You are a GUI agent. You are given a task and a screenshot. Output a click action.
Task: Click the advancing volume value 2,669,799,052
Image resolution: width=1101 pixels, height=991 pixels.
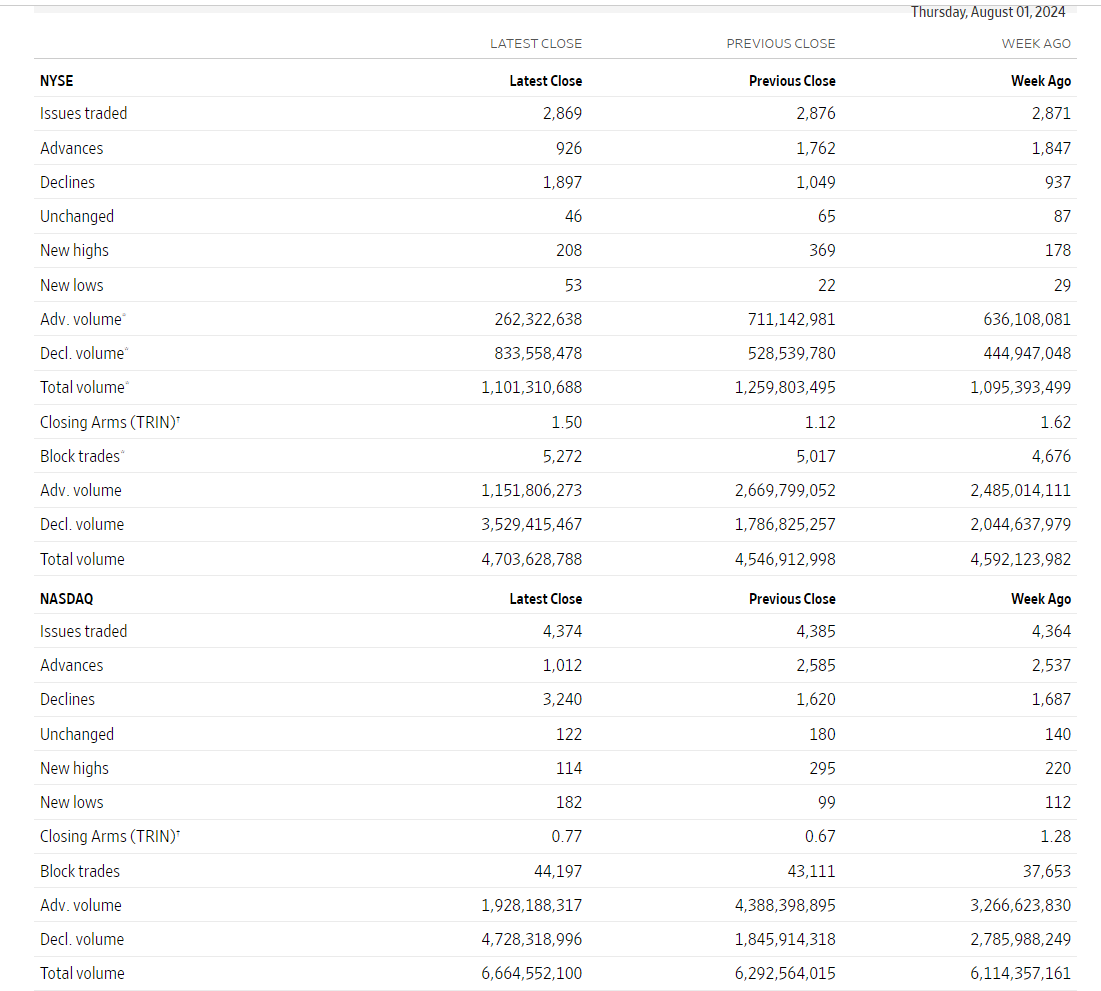(x=785, y=490)
